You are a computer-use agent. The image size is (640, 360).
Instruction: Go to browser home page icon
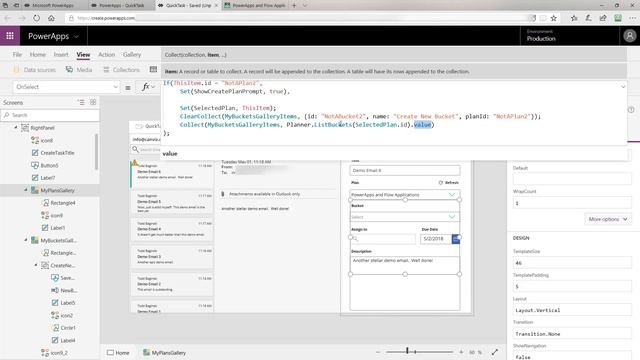(x=51, y=18)
